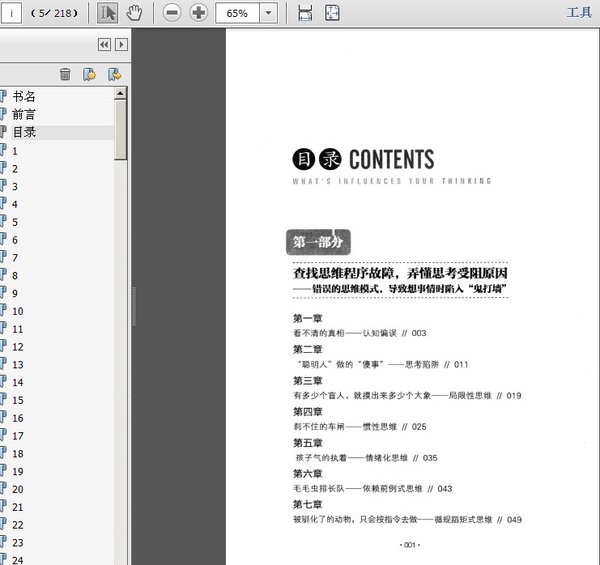Jump to bookmark 18
600x565 pixels.
point(18,454)
